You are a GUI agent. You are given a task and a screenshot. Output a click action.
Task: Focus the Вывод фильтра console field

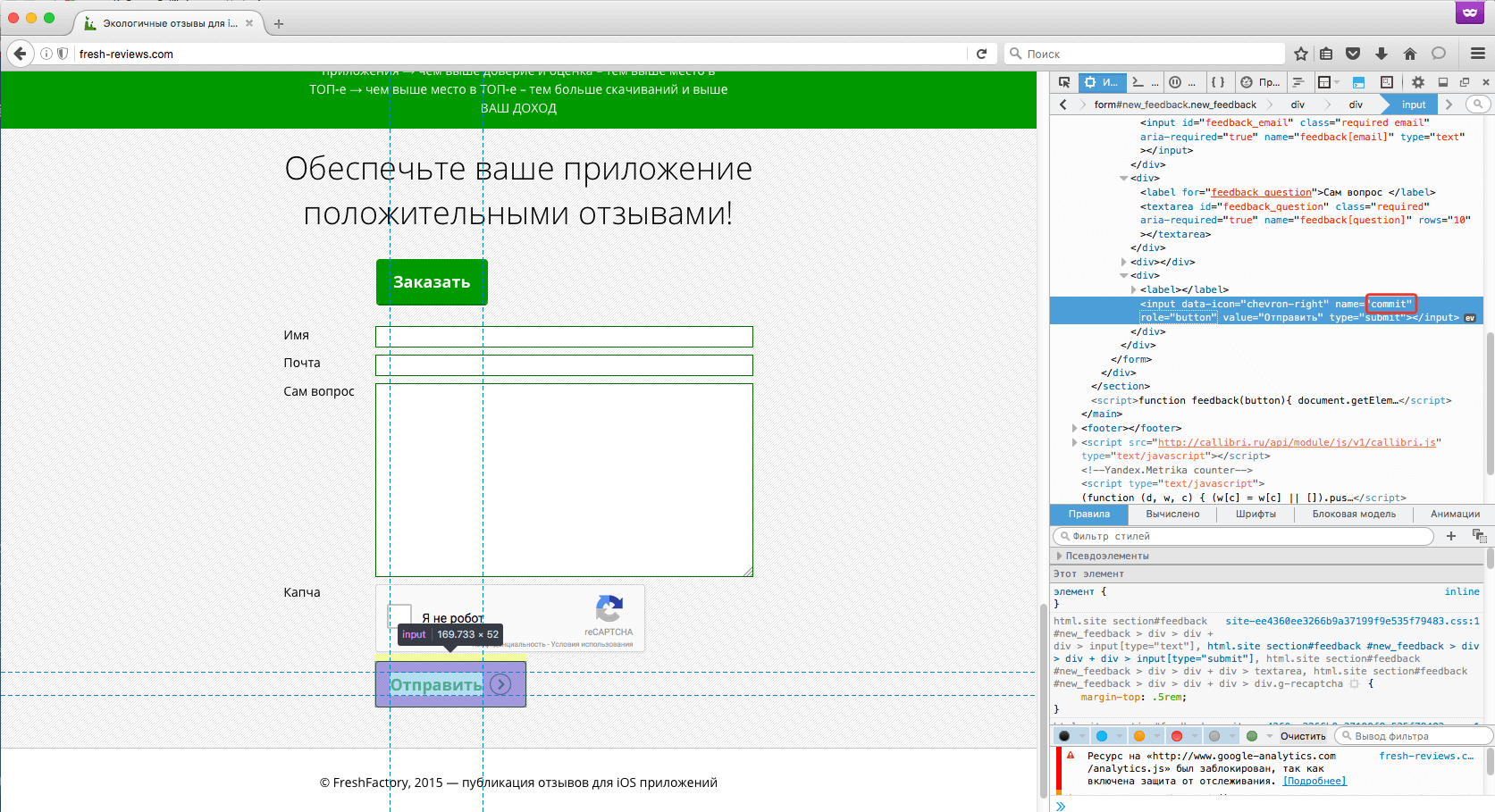(1413, 736)
